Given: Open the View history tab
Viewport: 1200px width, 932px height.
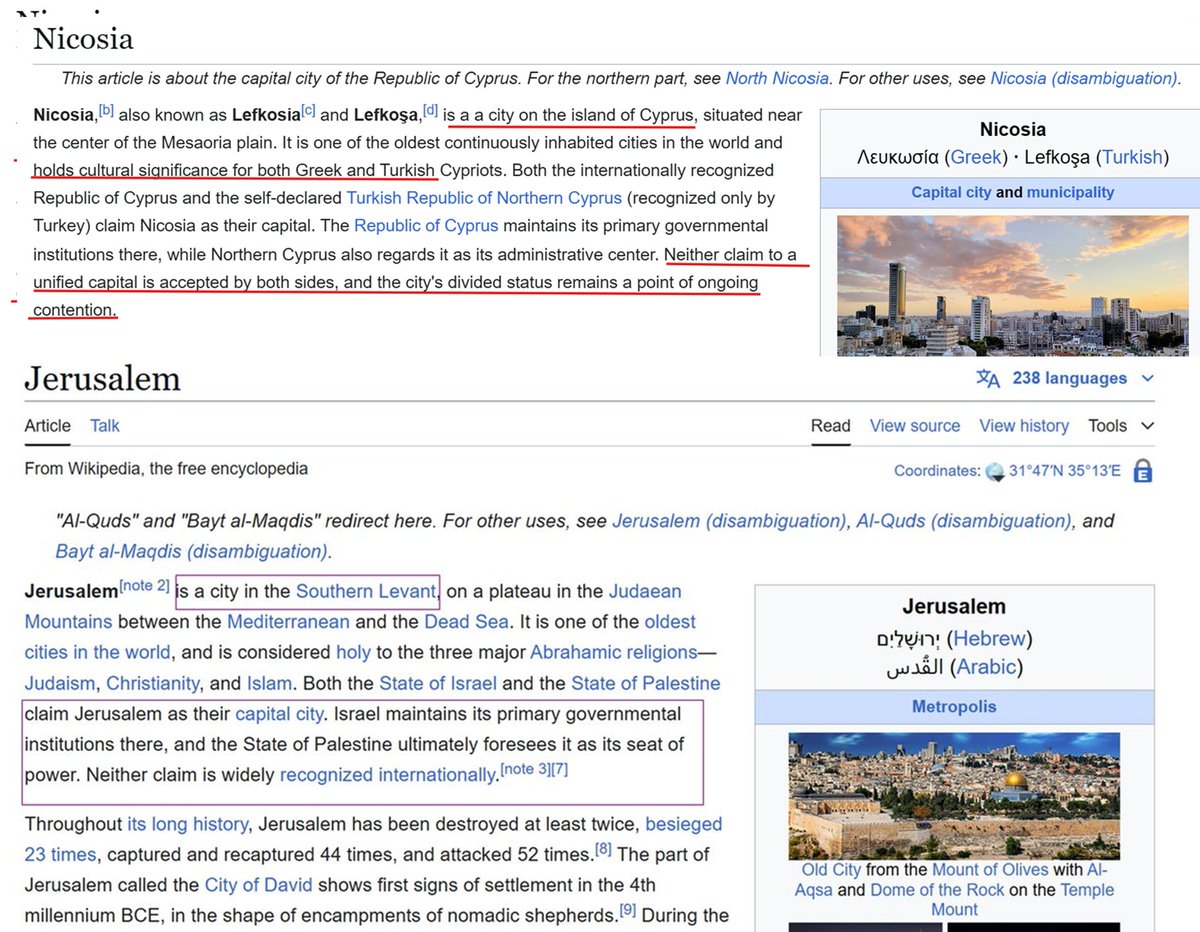Looking at the screenshot, I should (1024, 426).
